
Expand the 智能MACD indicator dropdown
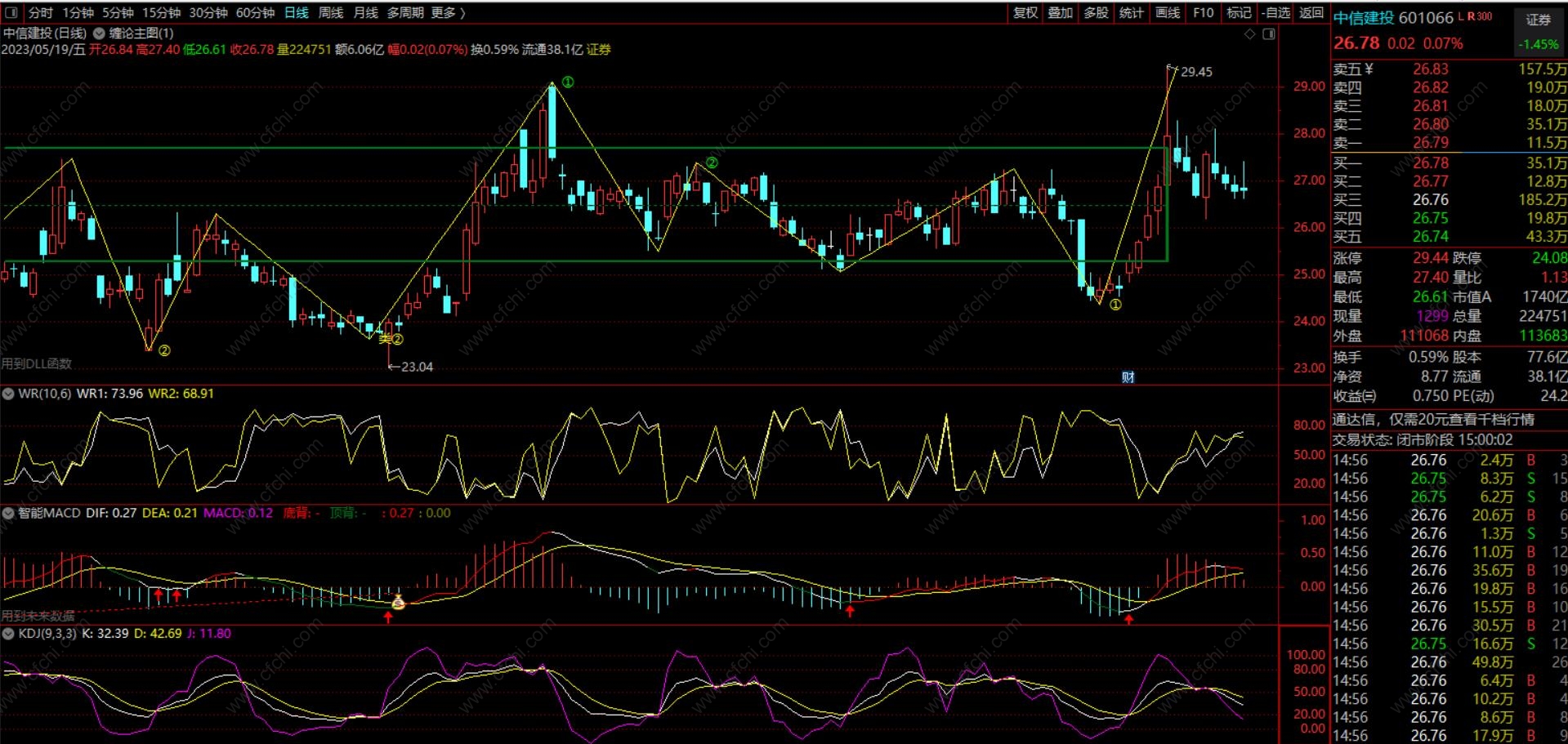[x=8, y=514]
